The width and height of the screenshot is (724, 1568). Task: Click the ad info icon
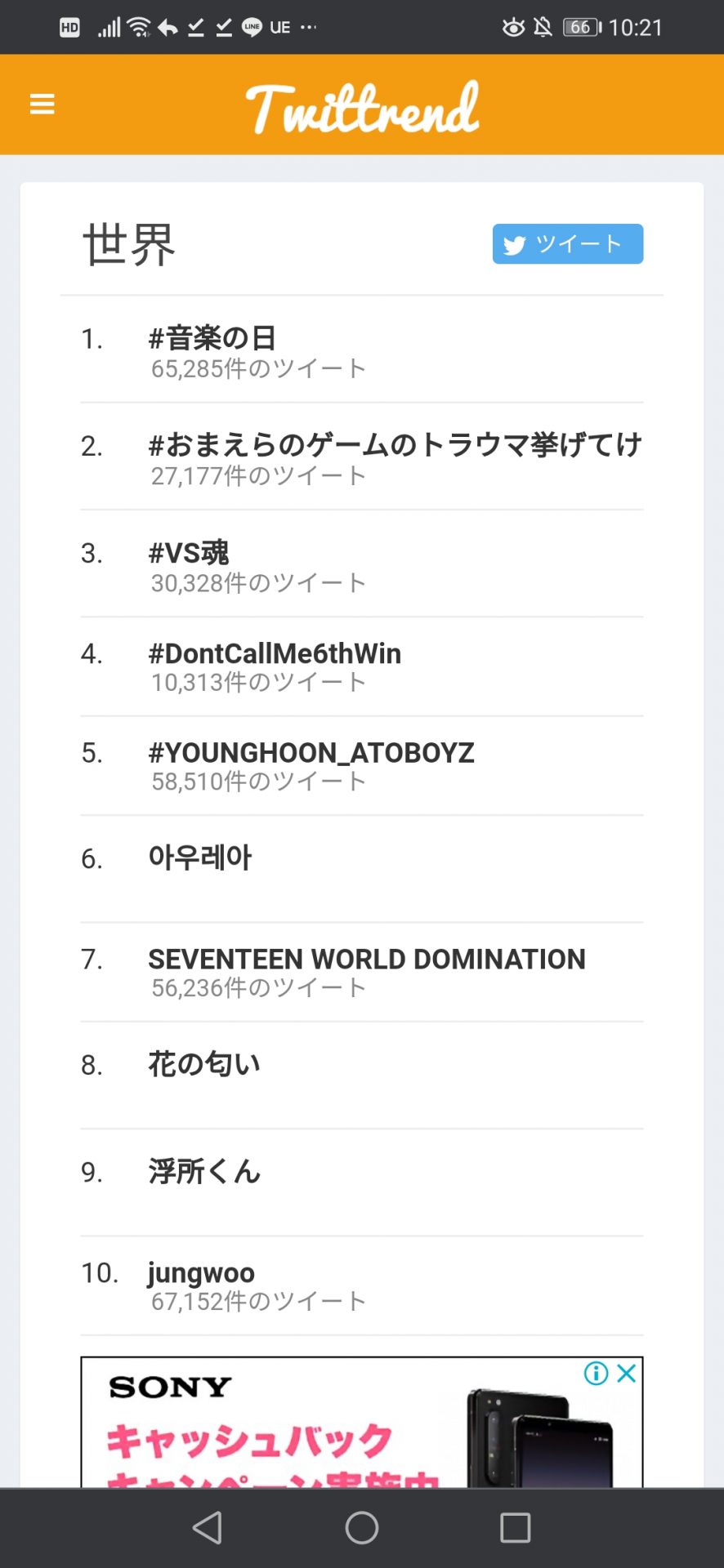pos(596,1373)
